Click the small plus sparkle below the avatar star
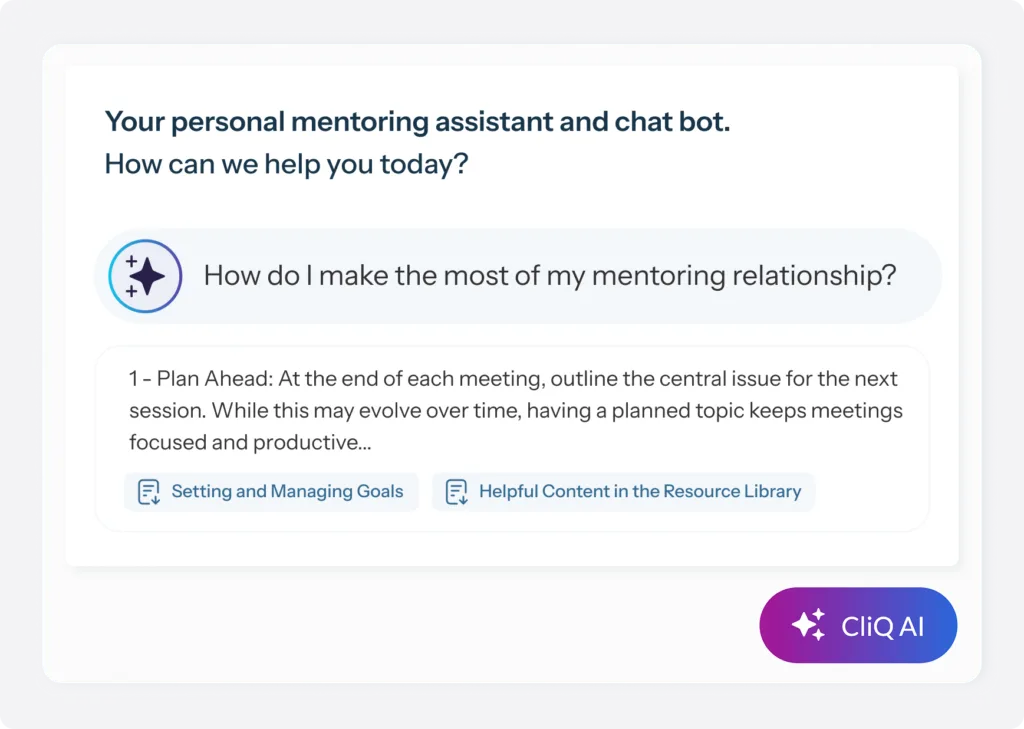This screenshot has width=1024, height=729. tap(131, 291)
